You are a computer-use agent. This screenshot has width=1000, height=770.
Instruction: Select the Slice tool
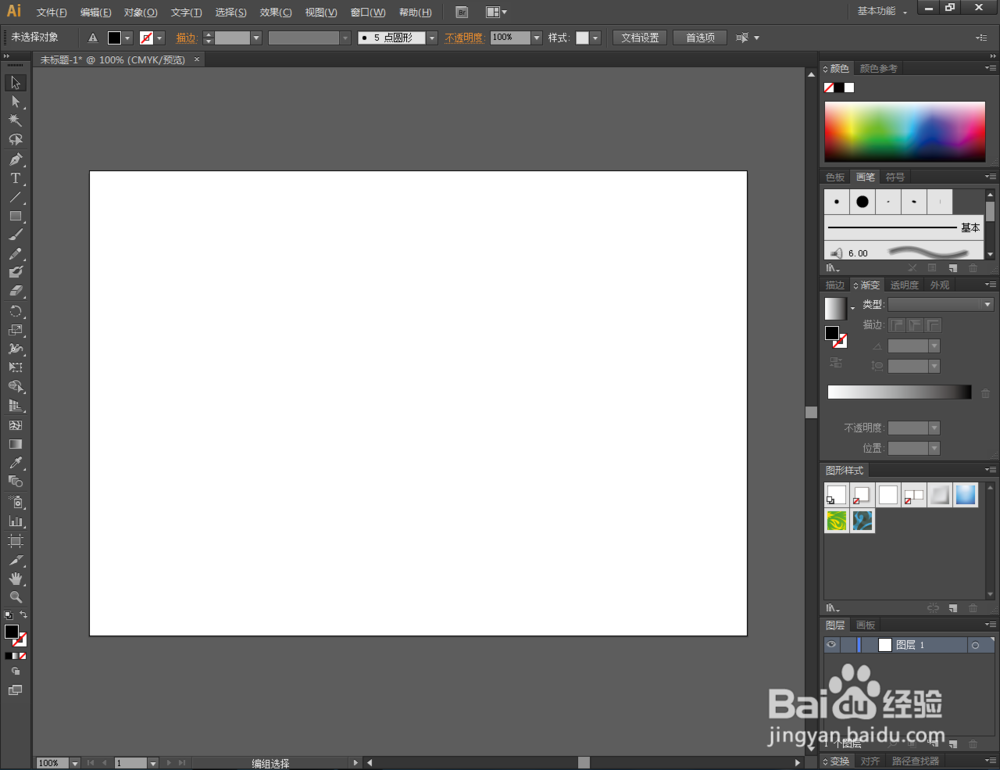click(15, 561)
